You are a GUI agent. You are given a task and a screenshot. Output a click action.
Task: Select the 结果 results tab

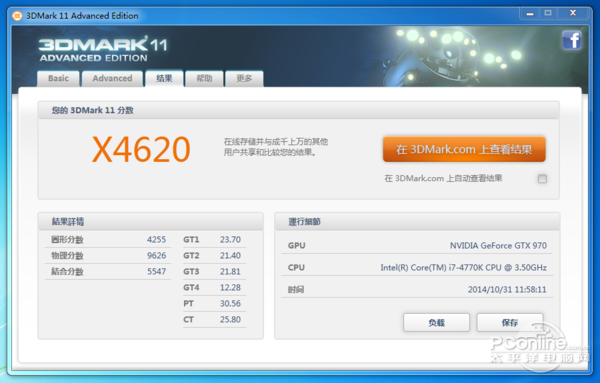coord(164,78)
